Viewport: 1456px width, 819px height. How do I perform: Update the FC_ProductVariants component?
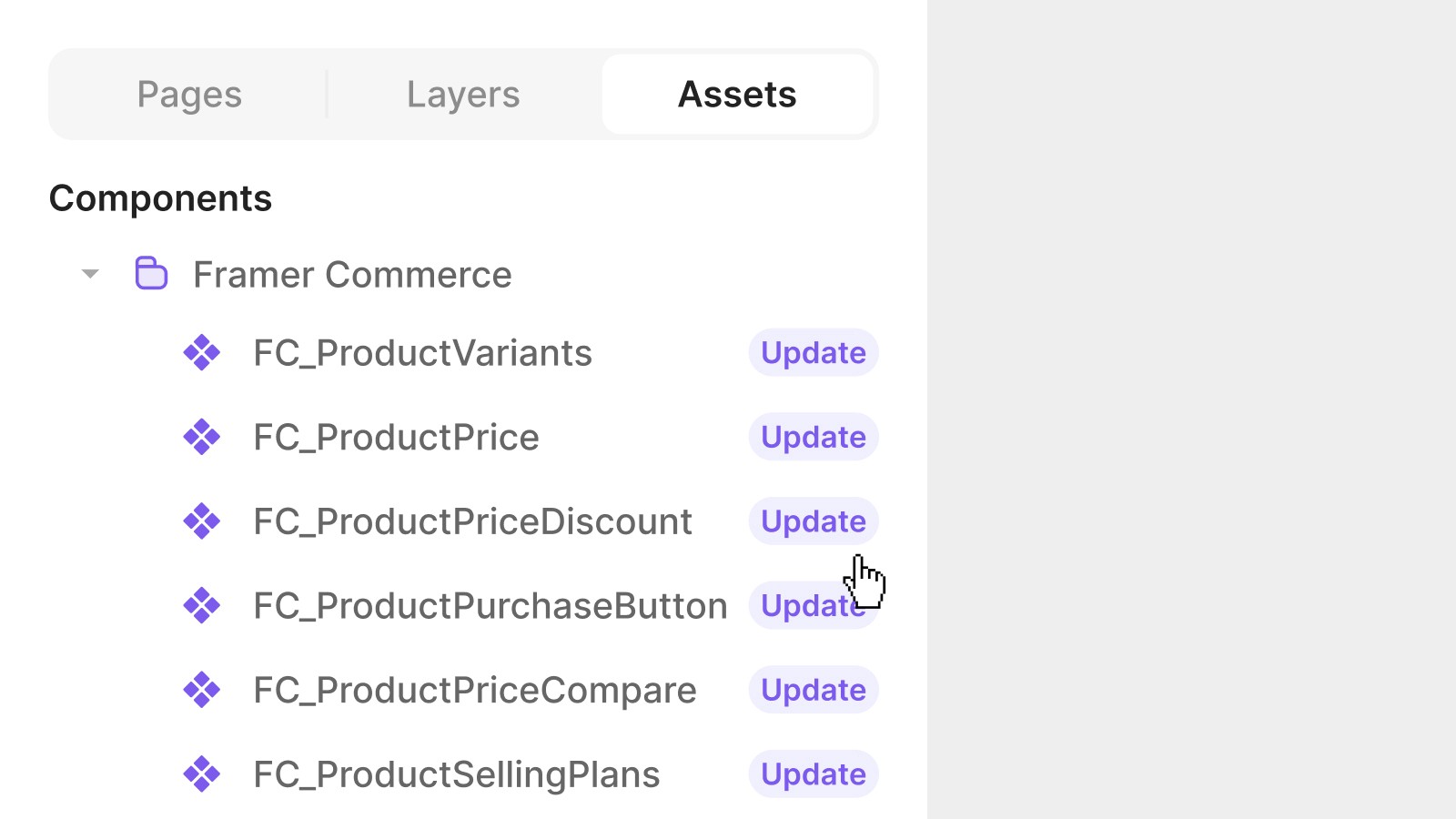click(x=813, y=353)
